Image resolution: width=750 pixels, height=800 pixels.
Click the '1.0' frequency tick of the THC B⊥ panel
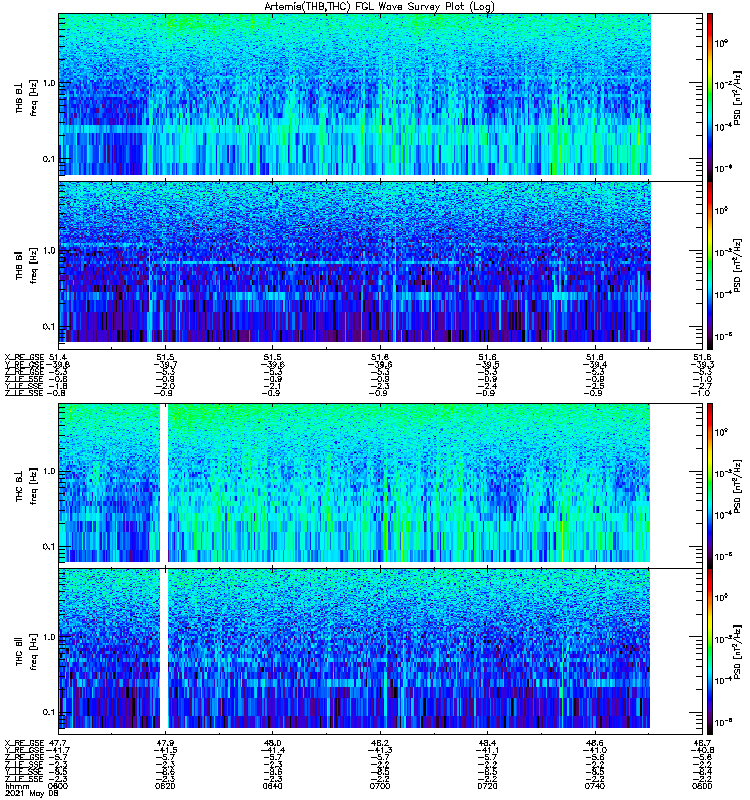coord(49,471)
